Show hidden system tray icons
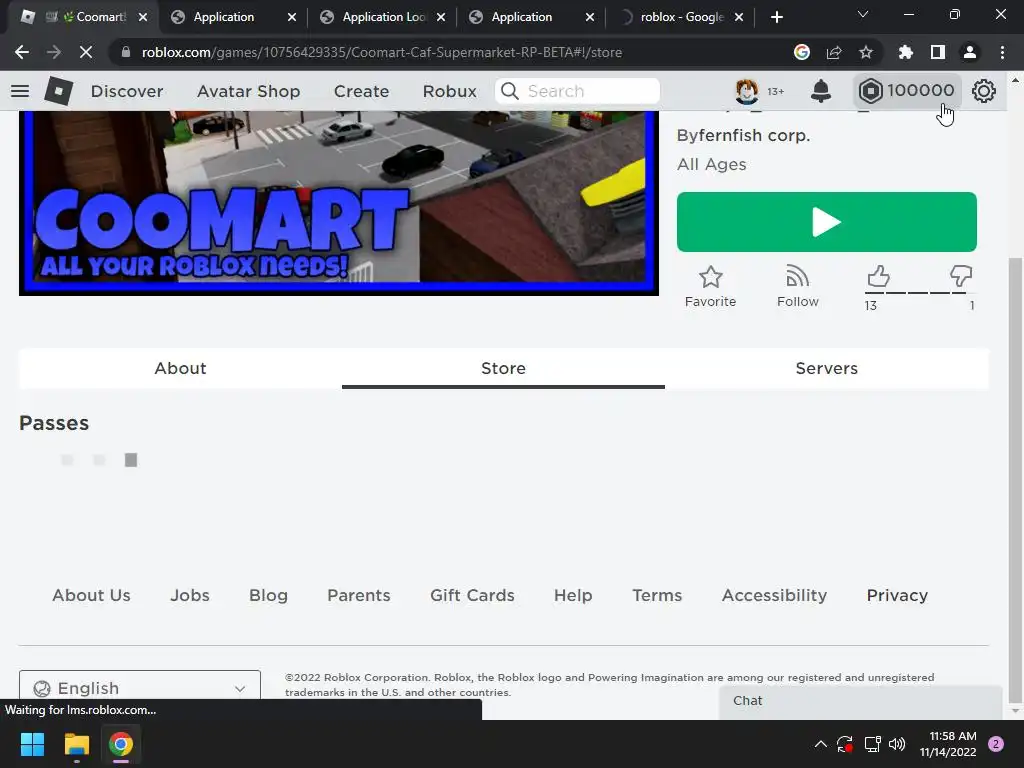The width and height of the screenshot is (1024, 768). point(821,744)
